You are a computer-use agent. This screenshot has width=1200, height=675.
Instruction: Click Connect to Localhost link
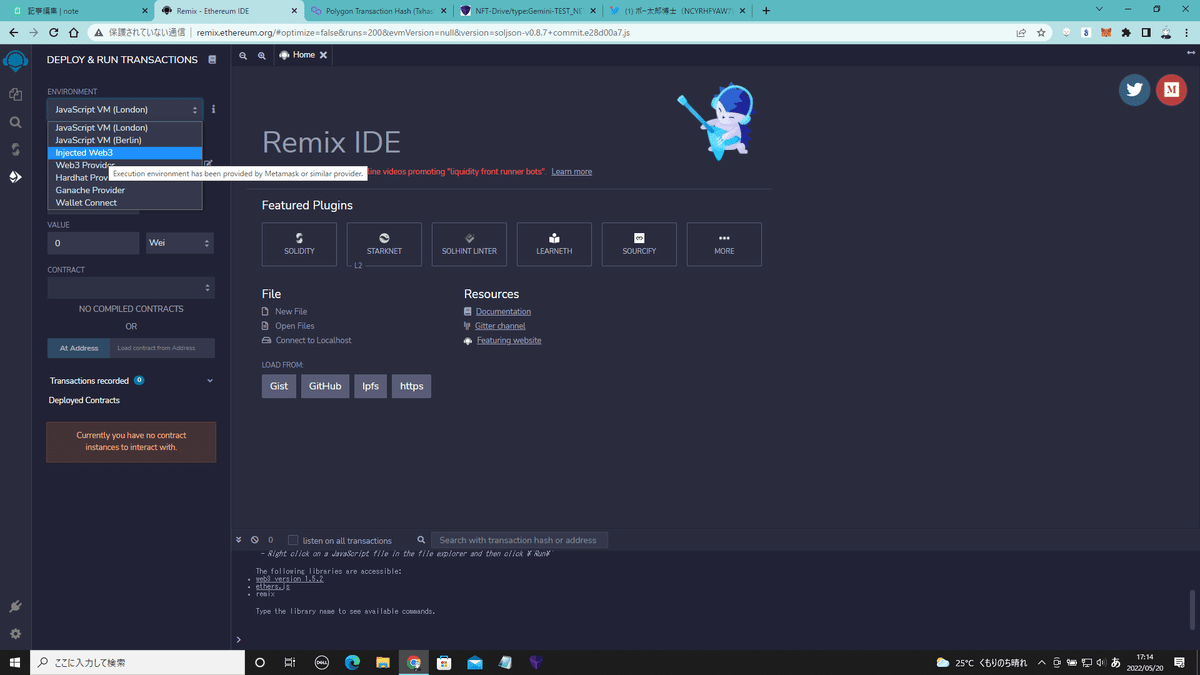pyautogui.click(x=314, y=340)
